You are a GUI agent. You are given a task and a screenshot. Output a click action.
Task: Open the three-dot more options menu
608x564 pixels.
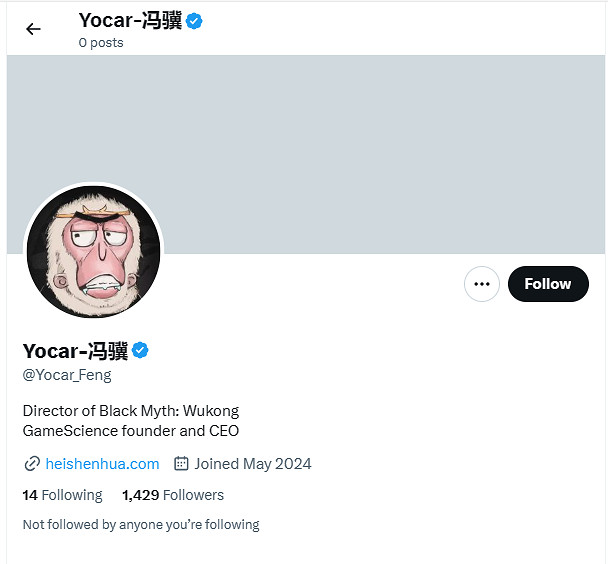coord(481,284)
